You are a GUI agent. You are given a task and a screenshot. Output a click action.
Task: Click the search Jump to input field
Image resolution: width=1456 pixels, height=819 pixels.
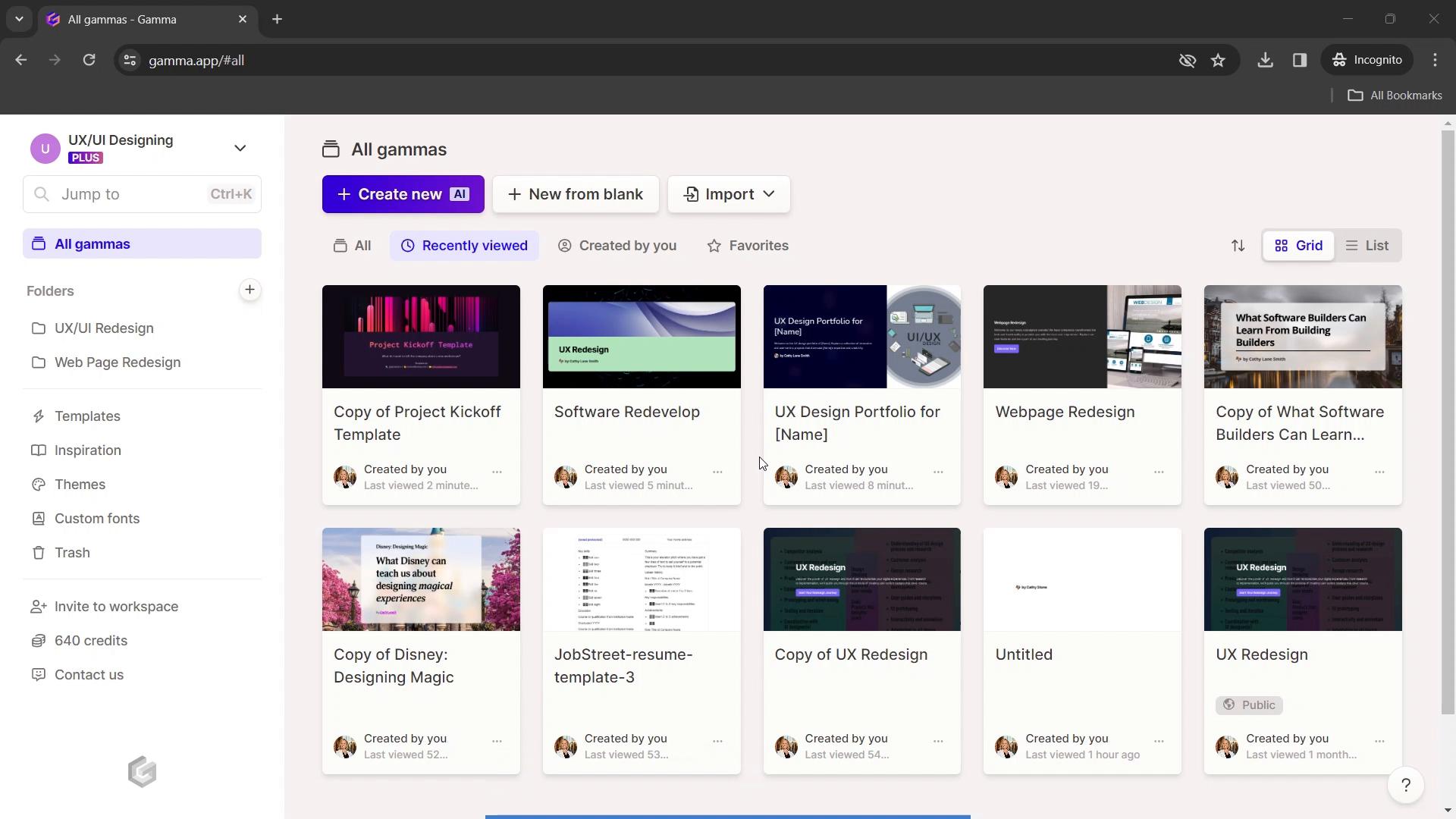point(142,193)
